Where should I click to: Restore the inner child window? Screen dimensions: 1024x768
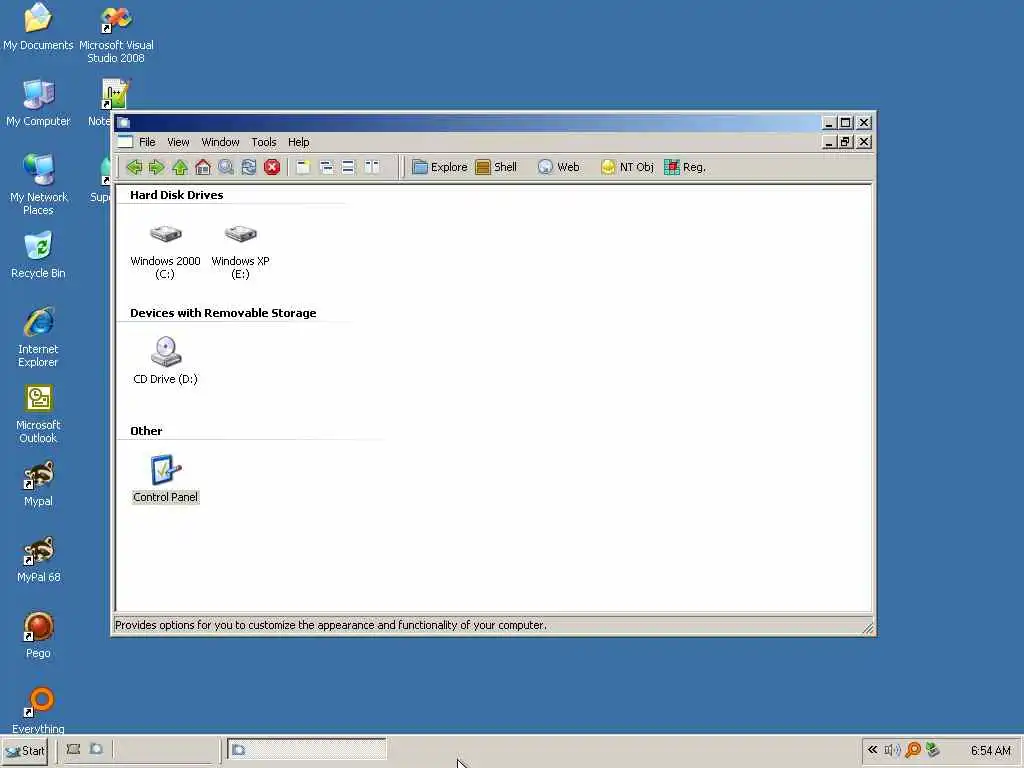(846, 142)
